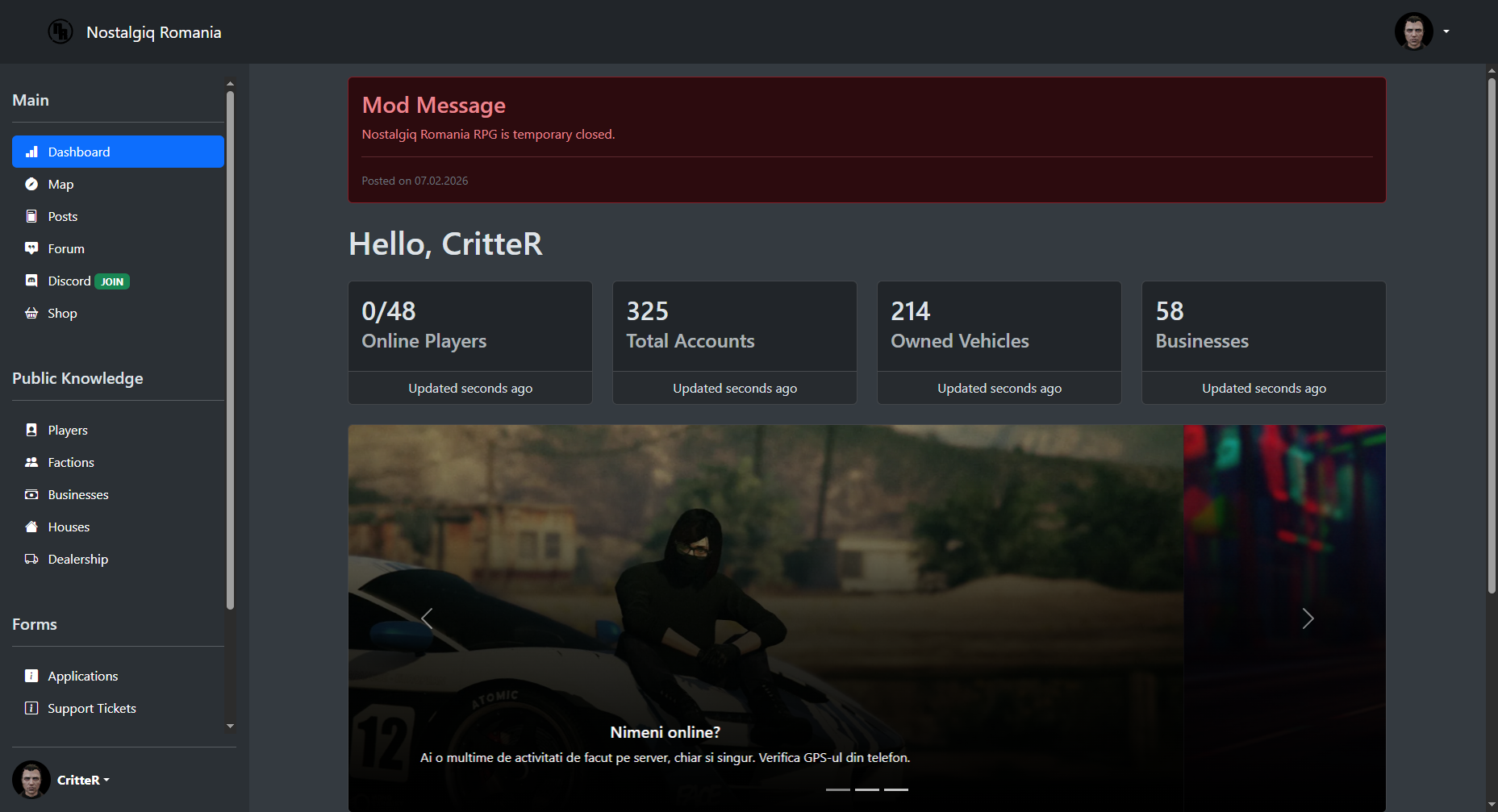Open the profile avatar dropdown top right

pos(1413,31)
